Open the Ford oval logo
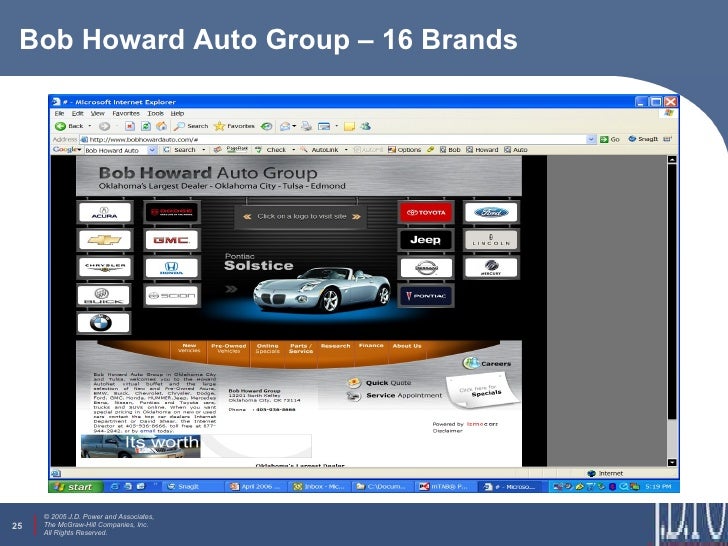This screenshot has width=728, height=546. click(491, 213)
